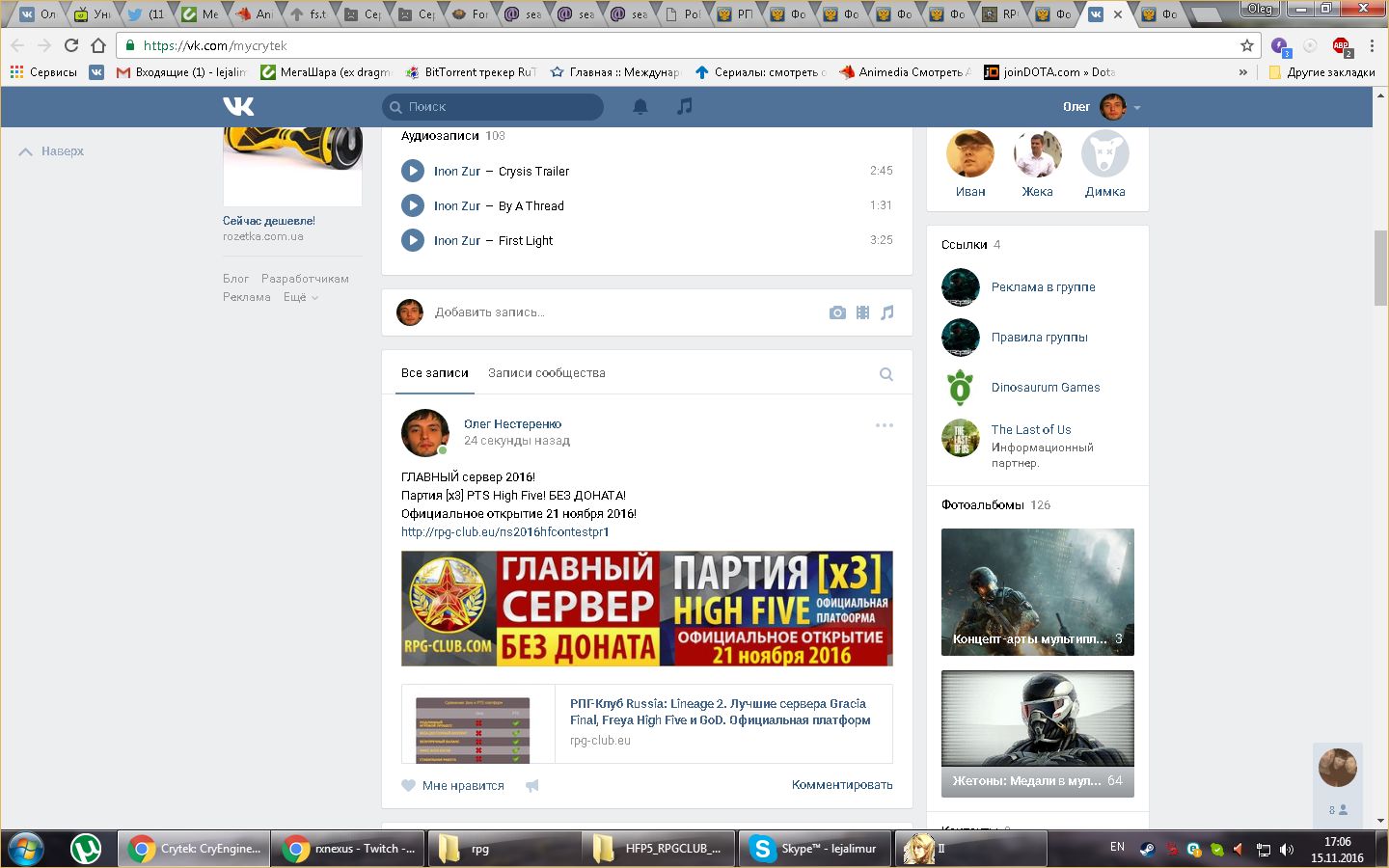Attach a photo with the camera icon
The height and width of the screenshot is (868, 1389).
tap(837, 312)
